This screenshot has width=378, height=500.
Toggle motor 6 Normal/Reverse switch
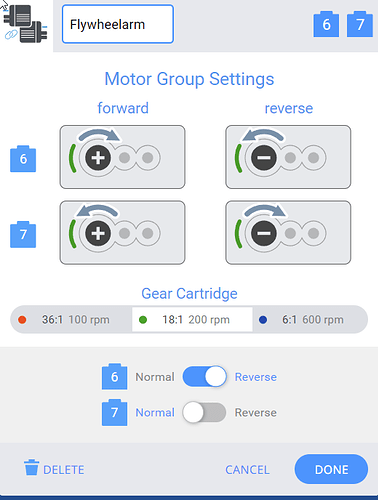click(204, 377)
